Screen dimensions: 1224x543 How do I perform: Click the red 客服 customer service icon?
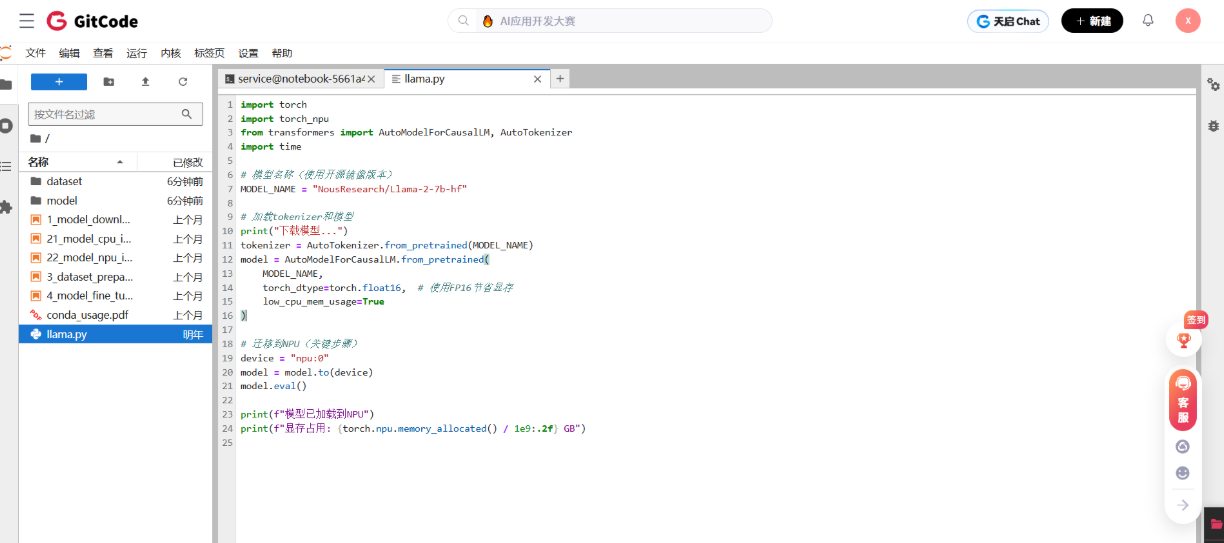(x=1183, y=400)
